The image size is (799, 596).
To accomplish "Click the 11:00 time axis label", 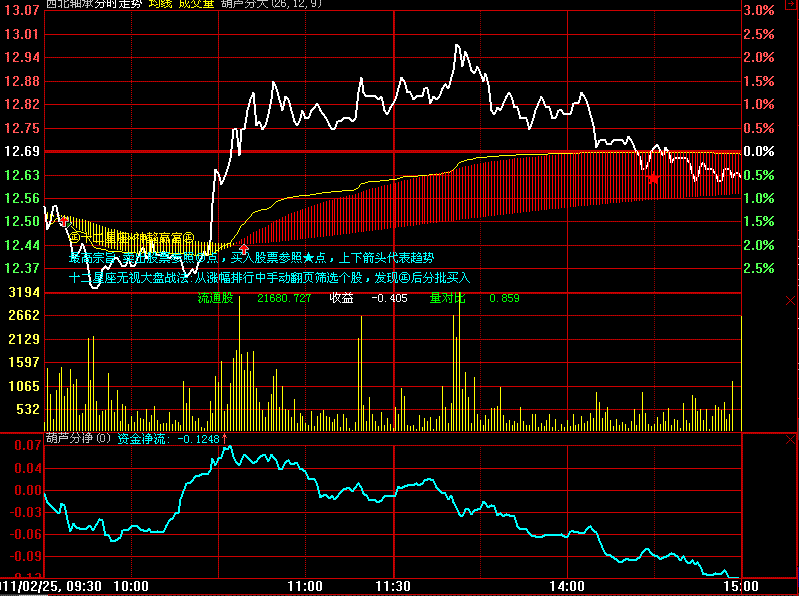I will [x=305, y=586].
